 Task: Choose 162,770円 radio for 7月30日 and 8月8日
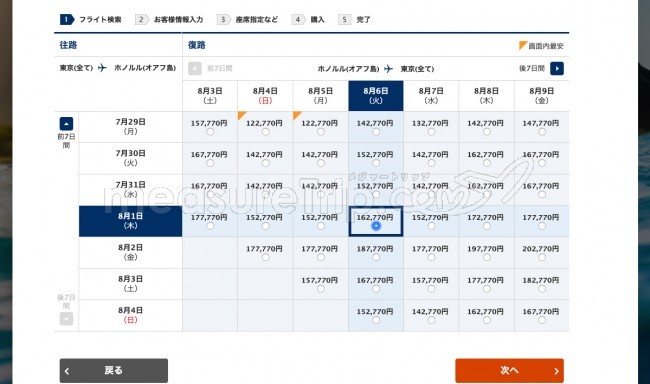pyautogui.click(x=487, y=163)
